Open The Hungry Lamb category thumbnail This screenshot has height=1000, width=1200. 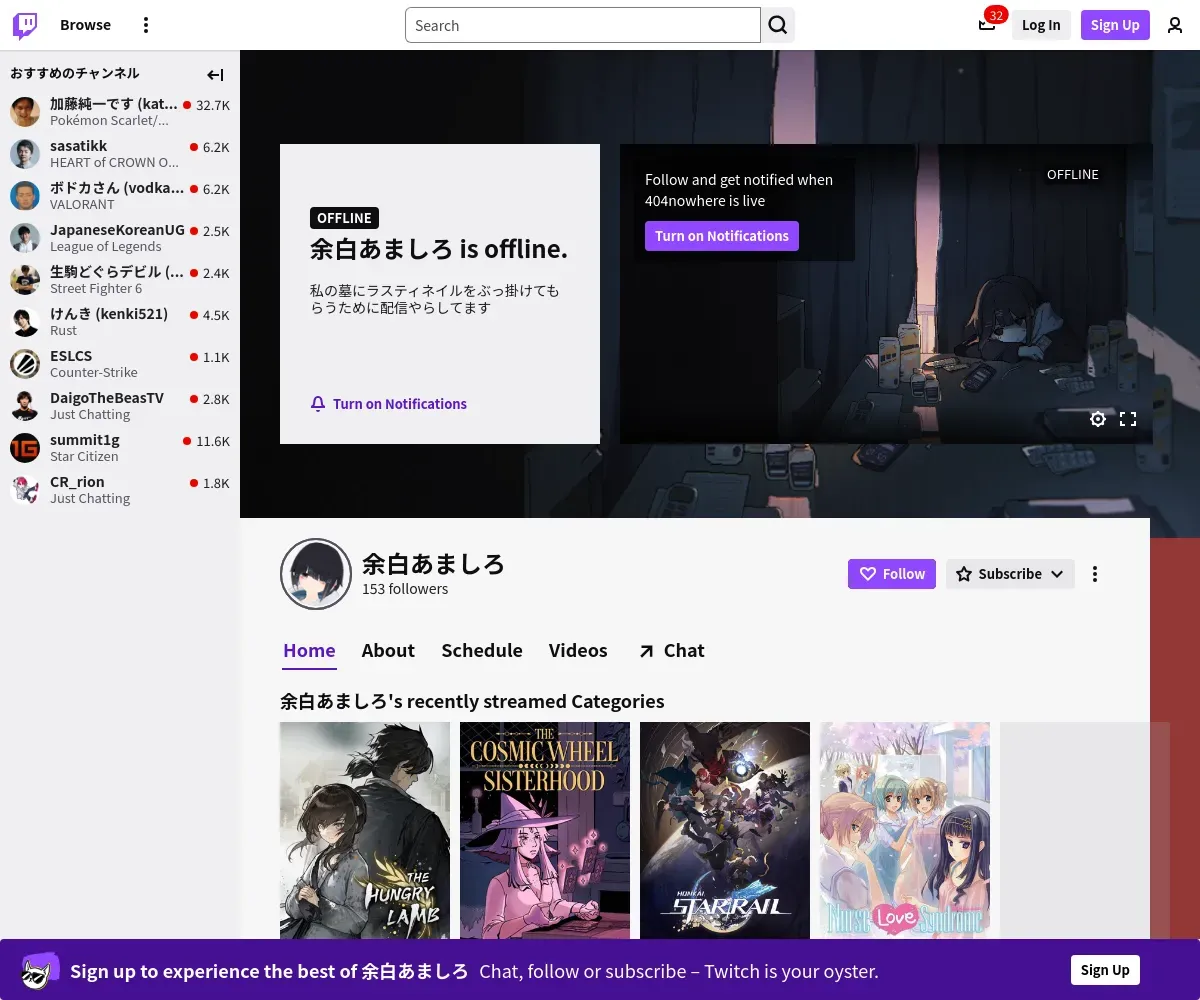point(365,831)
